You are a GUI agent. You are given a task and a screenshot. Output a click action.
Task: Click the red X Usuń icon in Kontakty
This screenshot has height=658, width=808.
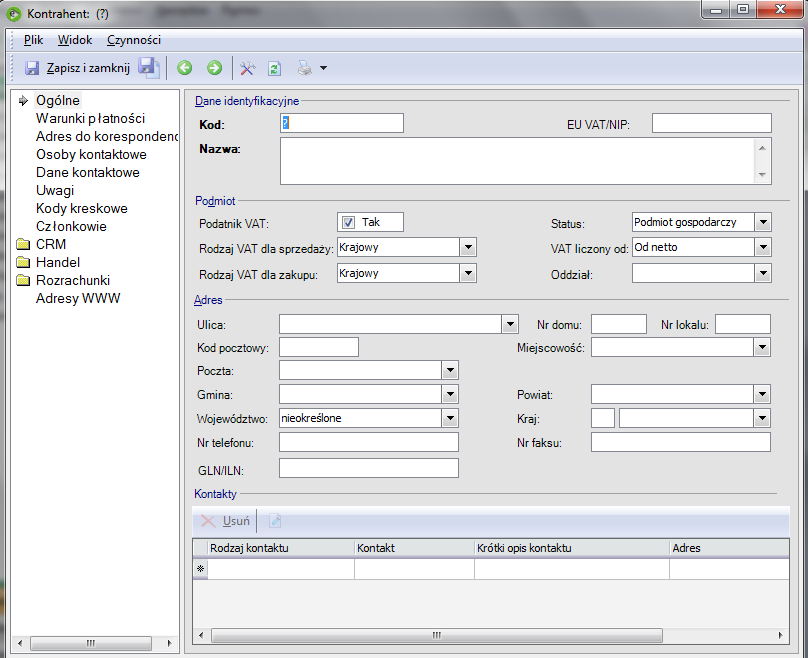click(208, 521)
